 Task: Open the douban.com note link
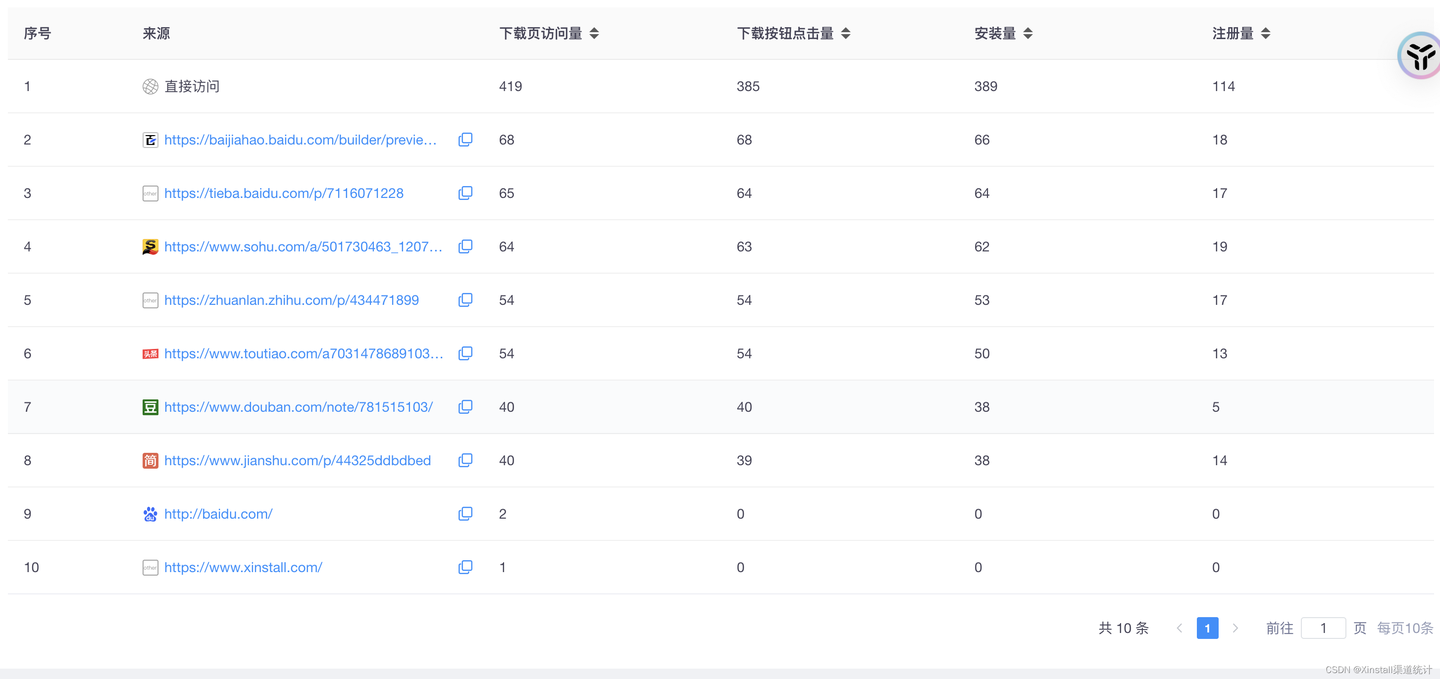(299, 407)
